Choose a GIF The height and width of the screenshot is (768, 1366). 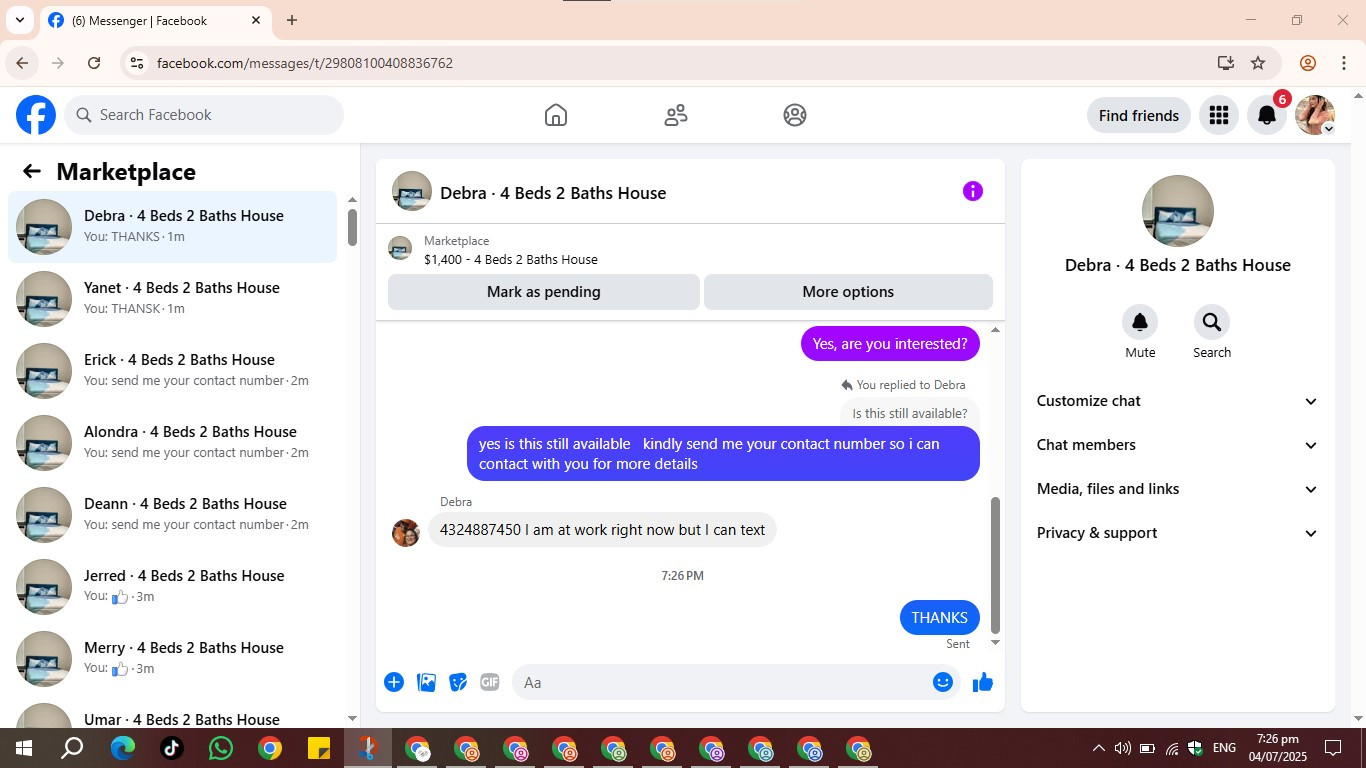pyautogui.click(x=490, y=682)
